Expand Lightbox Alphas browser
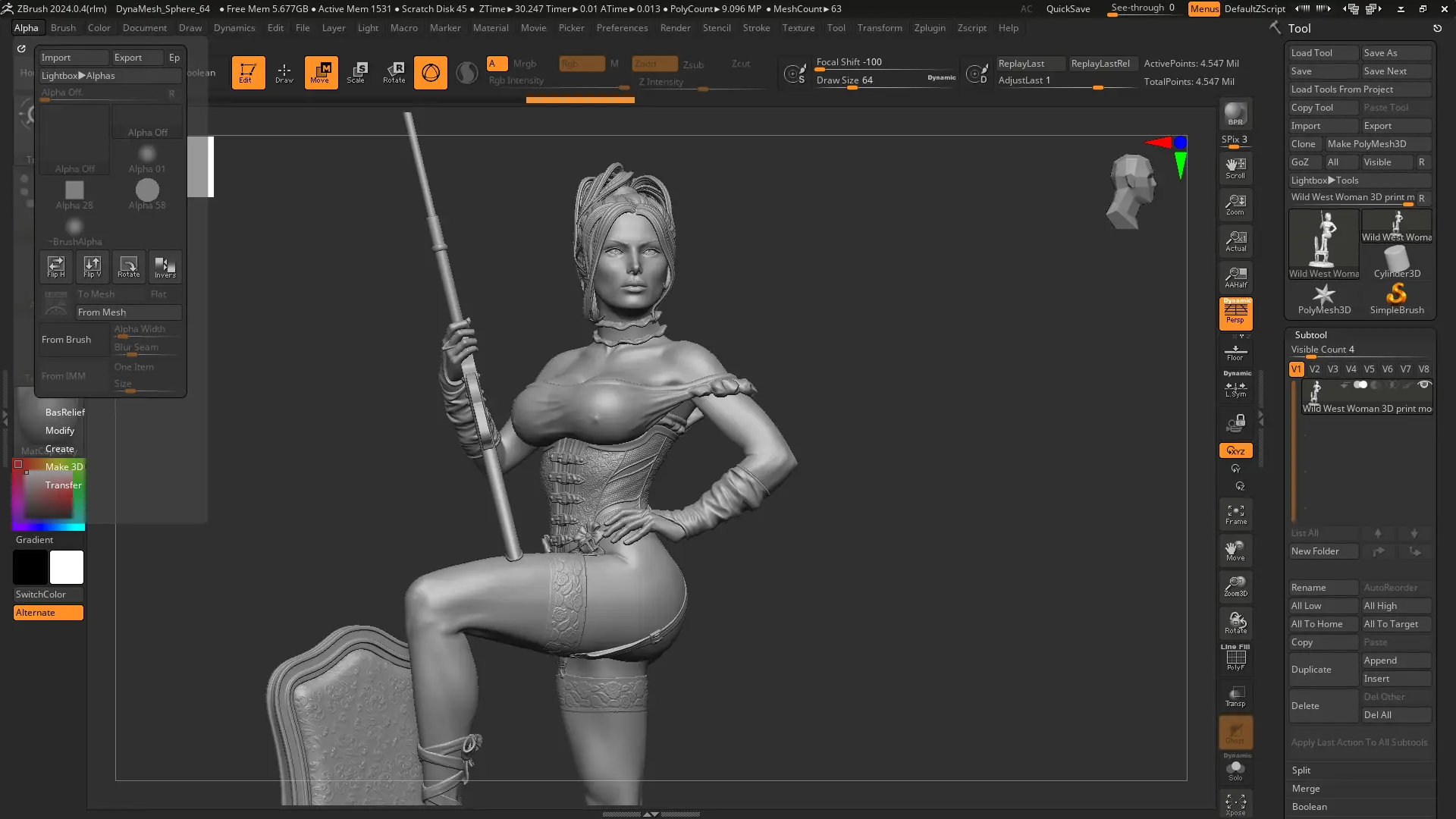The width and height of the screenshot is (1456, 819). click(78, 76)
